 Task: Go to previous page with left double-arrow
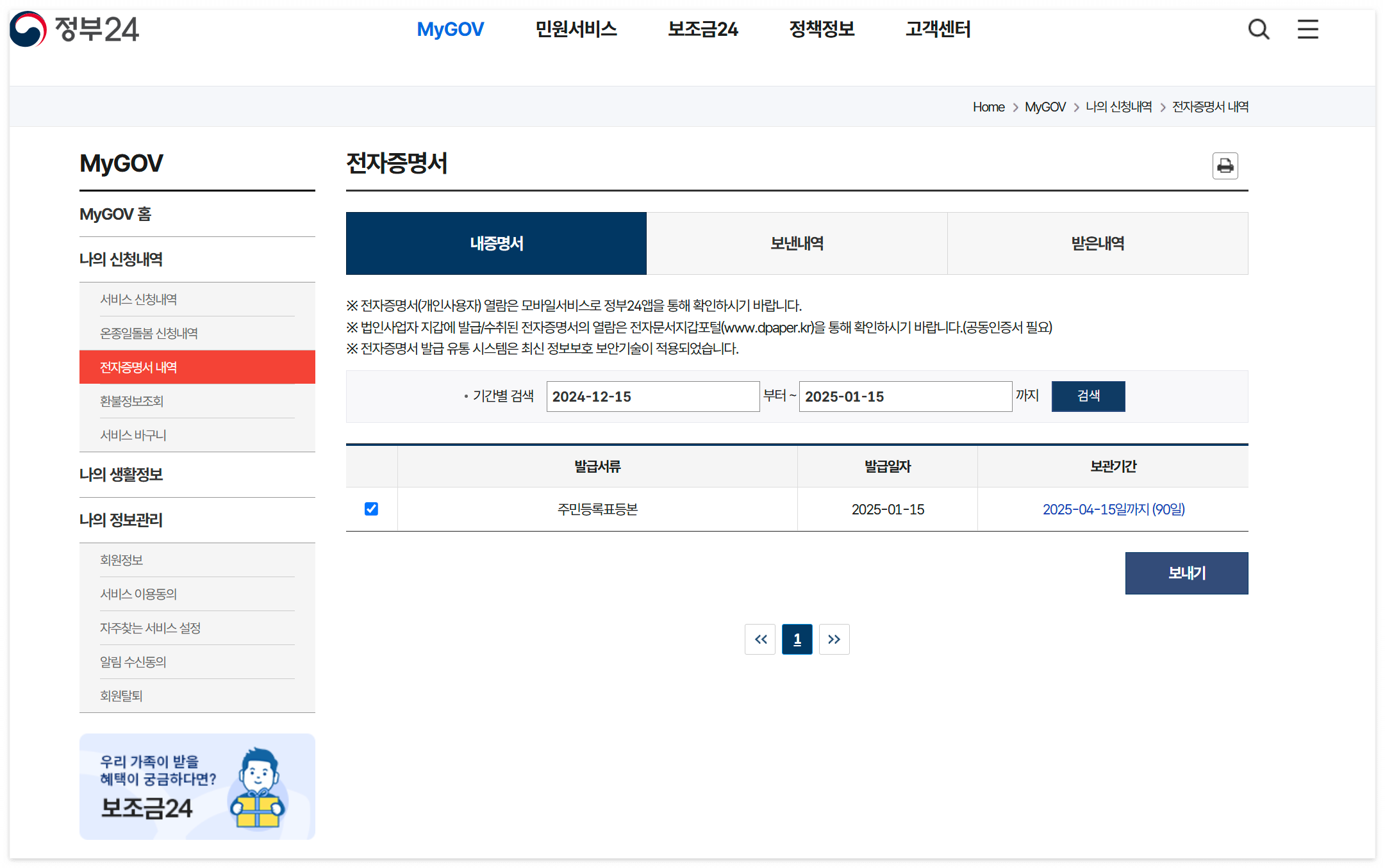(x=759, y=639)
